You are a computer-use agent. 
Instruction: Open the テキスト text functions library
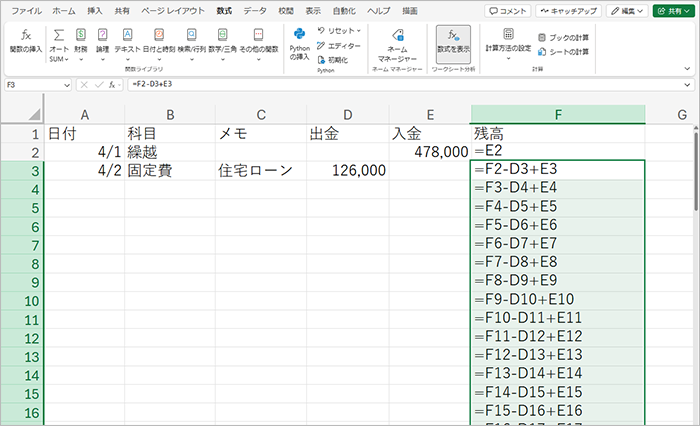(127, 45)
